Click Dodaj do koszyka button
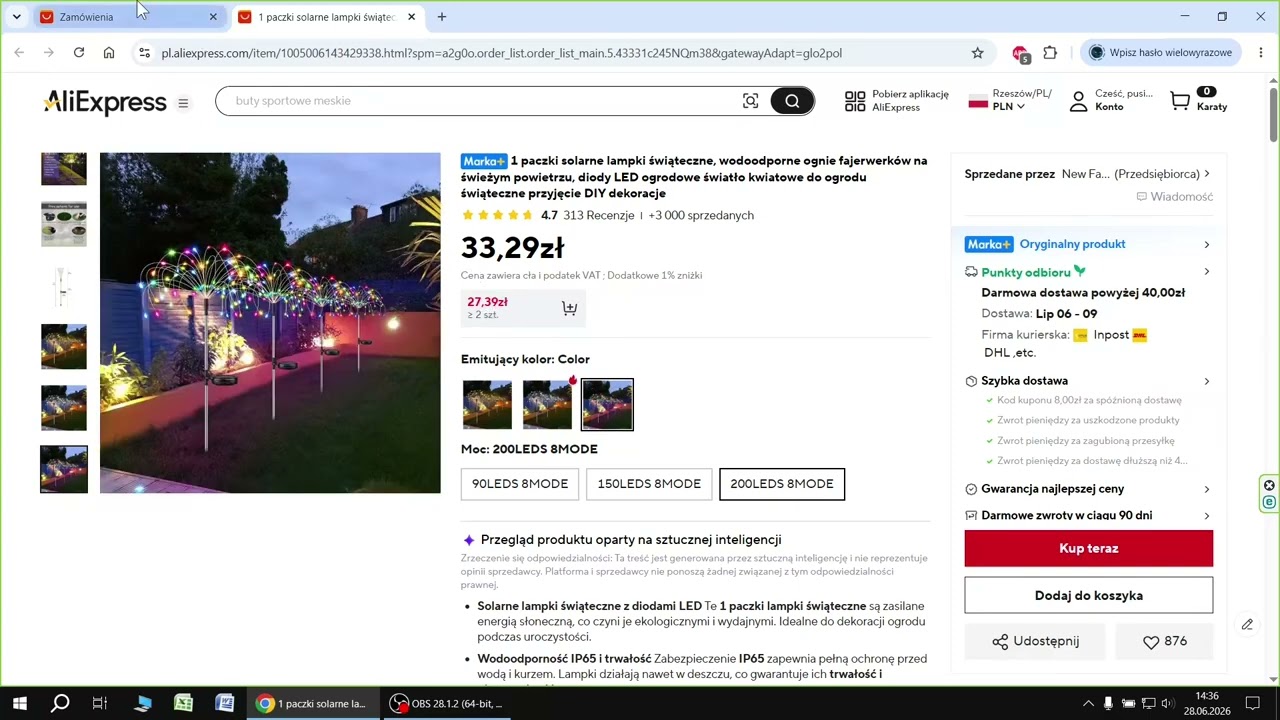 (1088, 595)
